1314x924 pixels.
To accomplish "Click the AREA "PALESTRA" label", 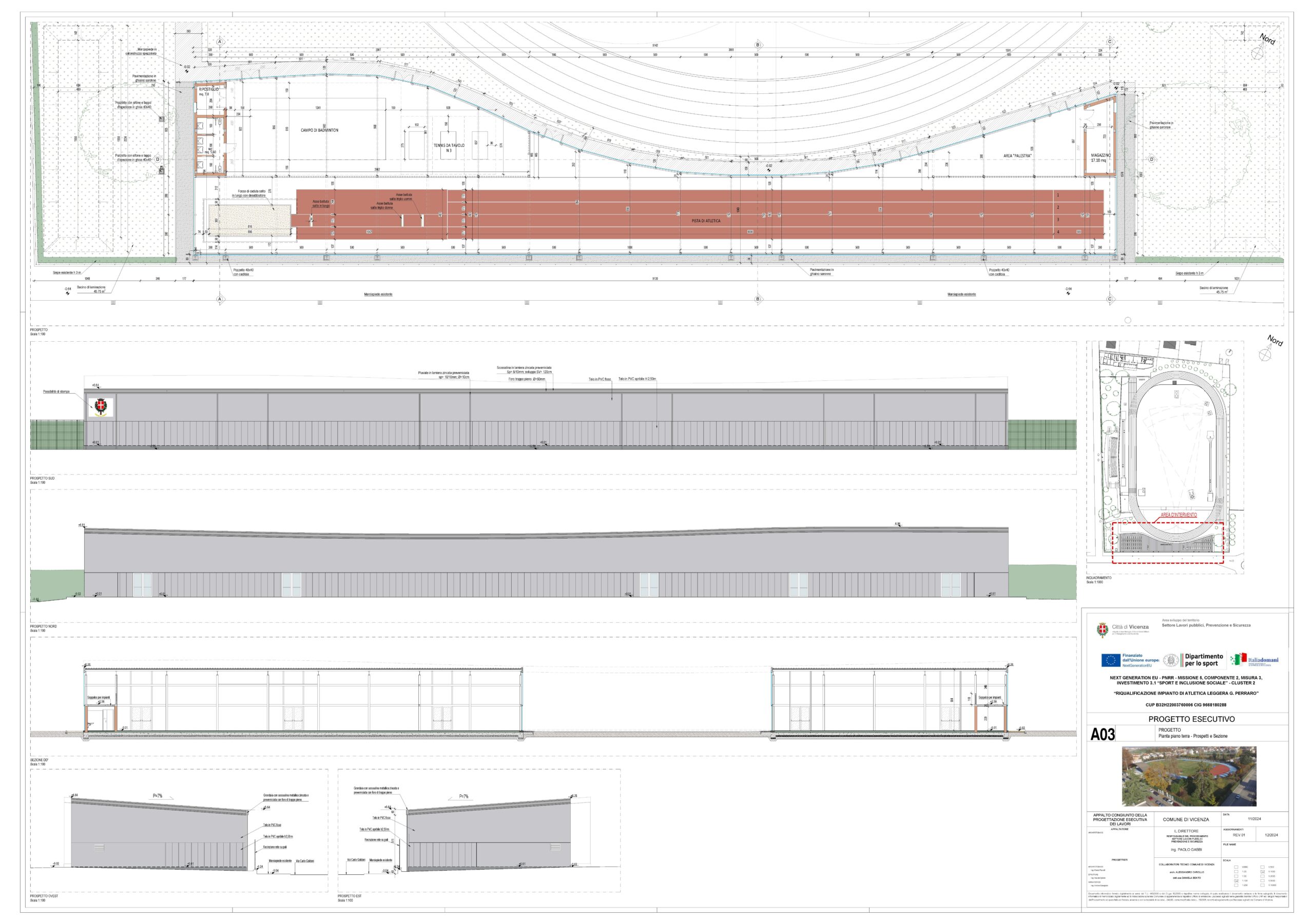I will click(1018, 155).
